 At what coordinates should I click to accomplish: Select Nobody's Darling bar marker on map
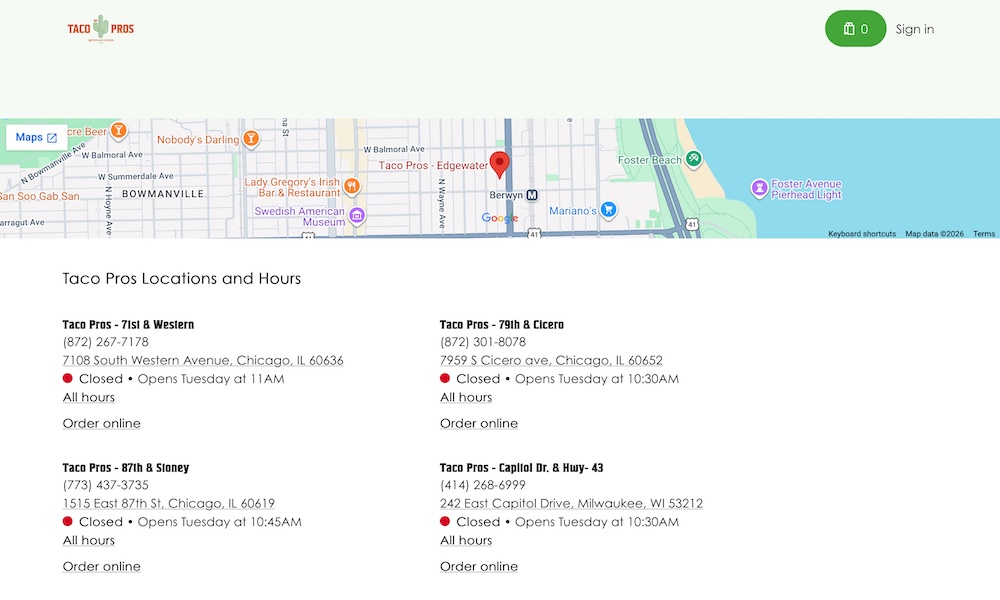pos(251,138)
